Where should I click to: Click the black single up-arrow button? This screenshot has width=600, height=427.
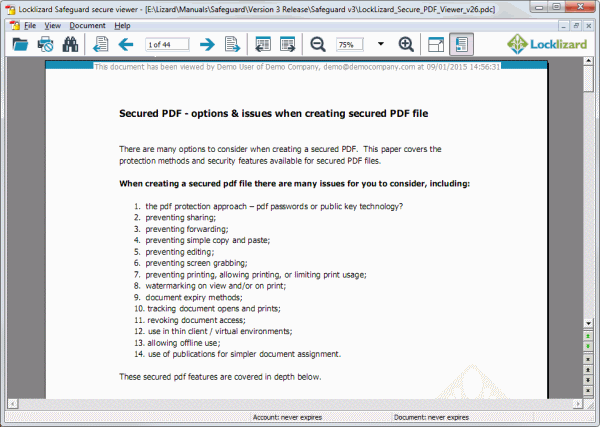tap(588, 370)
